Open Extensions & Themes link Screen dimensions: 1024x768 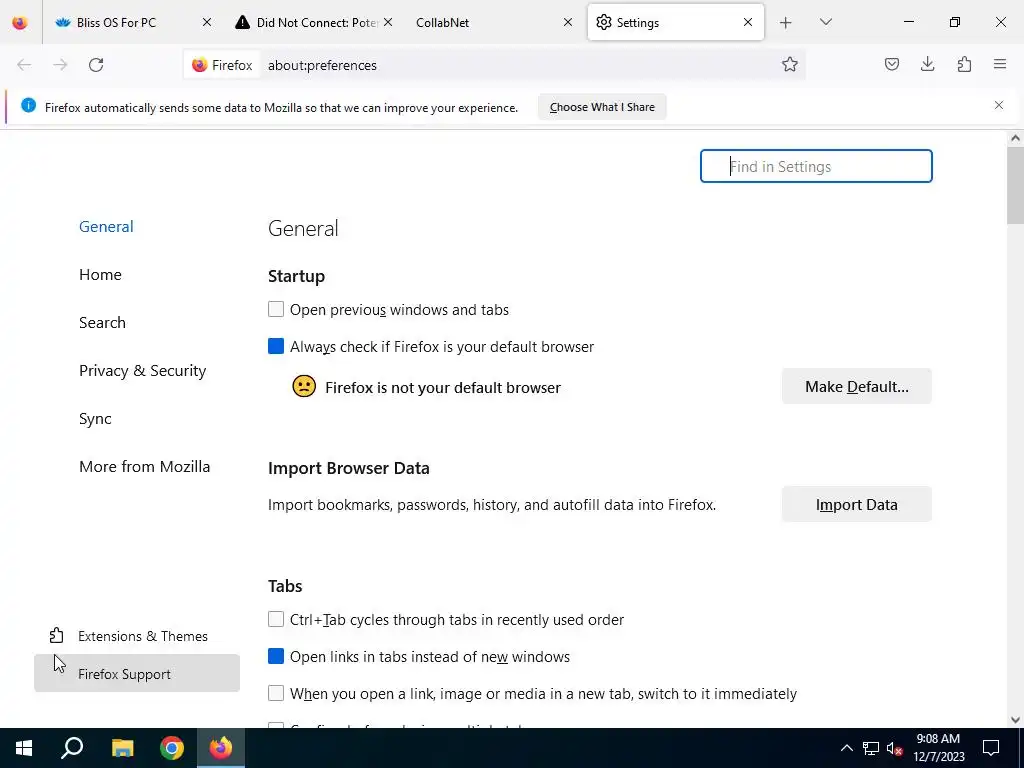136,635
